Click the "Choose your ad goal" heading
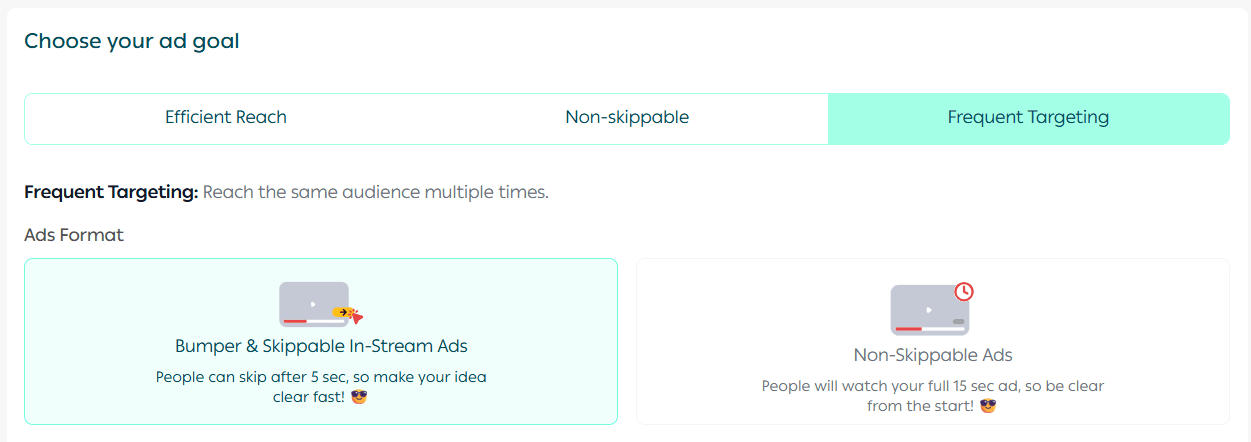 click(x=132, y=41)
